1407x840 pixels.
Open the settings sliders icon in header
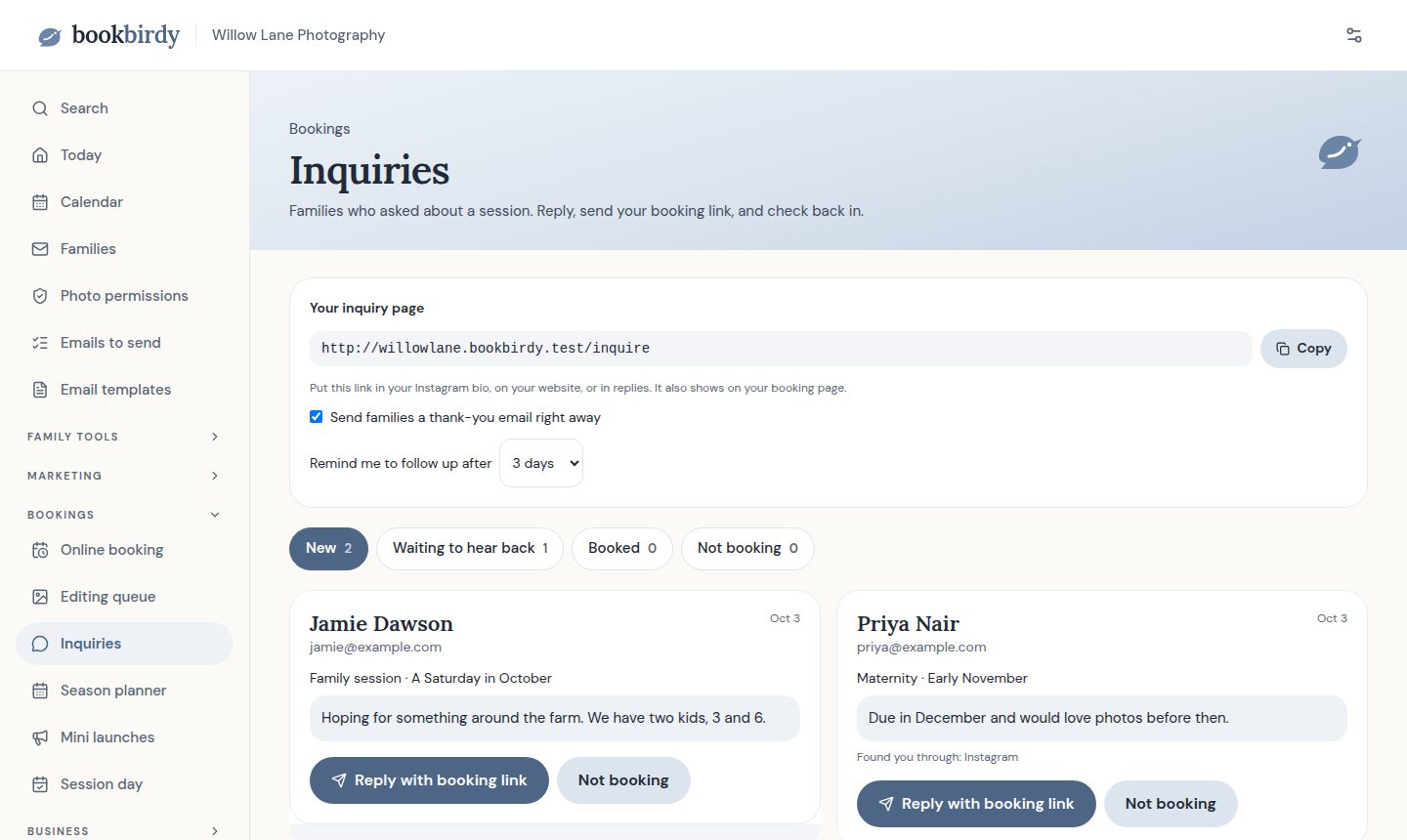(1354, 35)
